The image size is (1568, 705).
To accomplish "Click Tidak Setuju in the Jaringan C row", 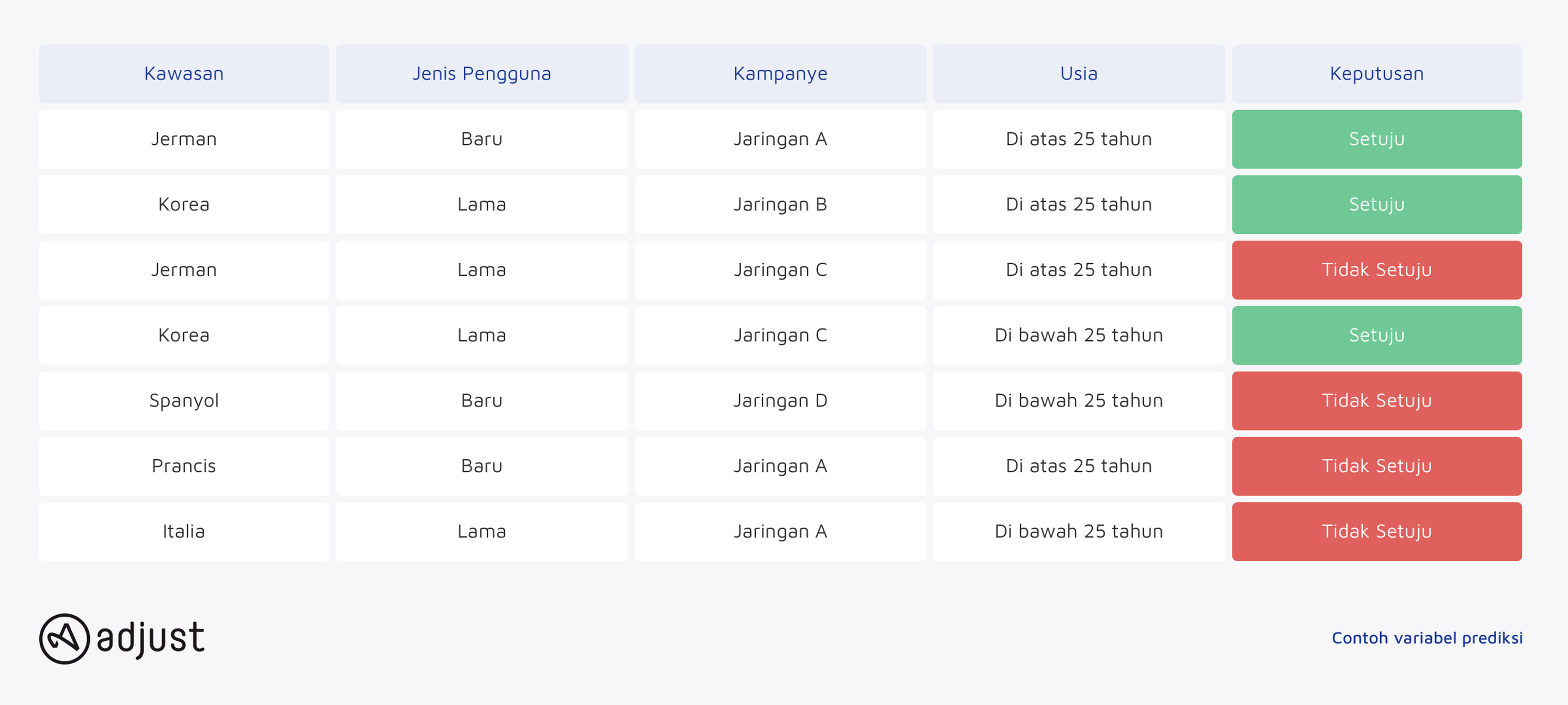I will tap(1377, 270).
